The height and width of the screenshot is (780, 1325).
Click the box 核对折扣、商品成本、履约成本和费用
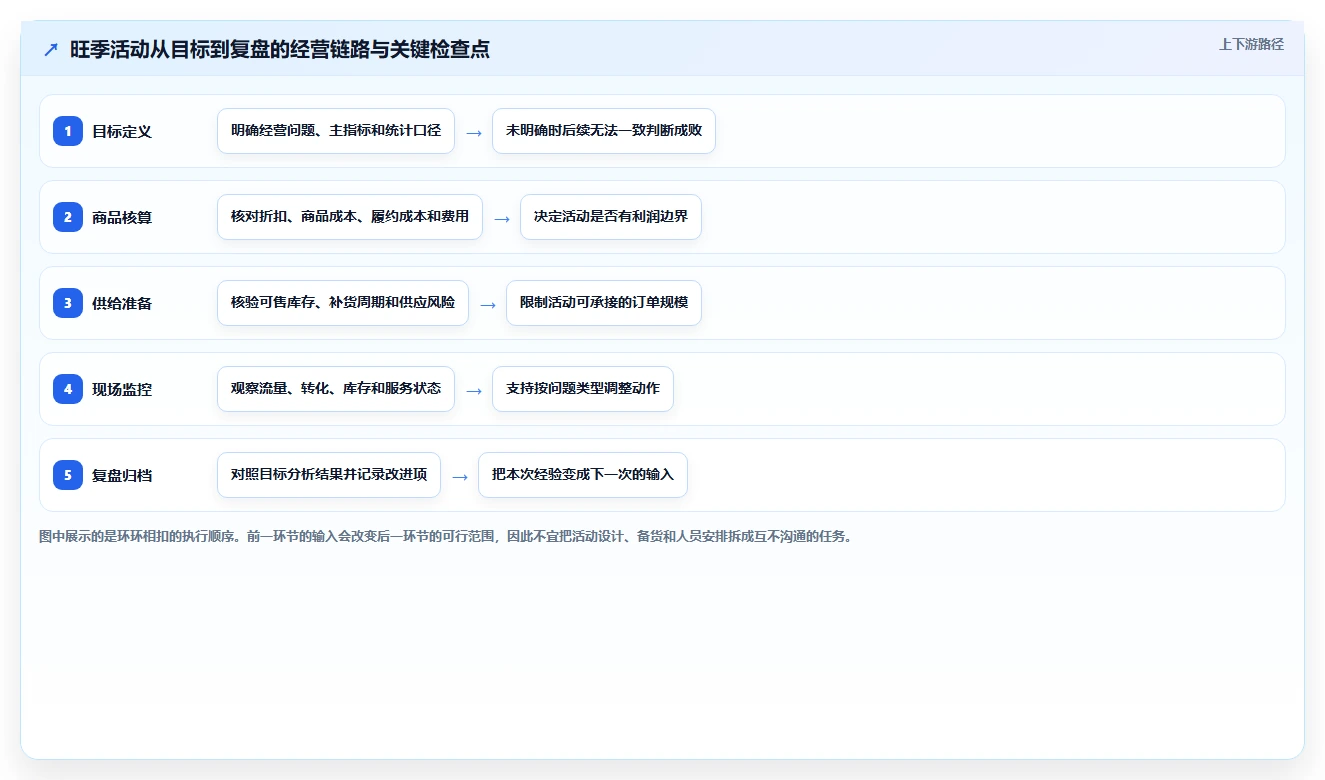pyautogui.click(x=350, y=217)
